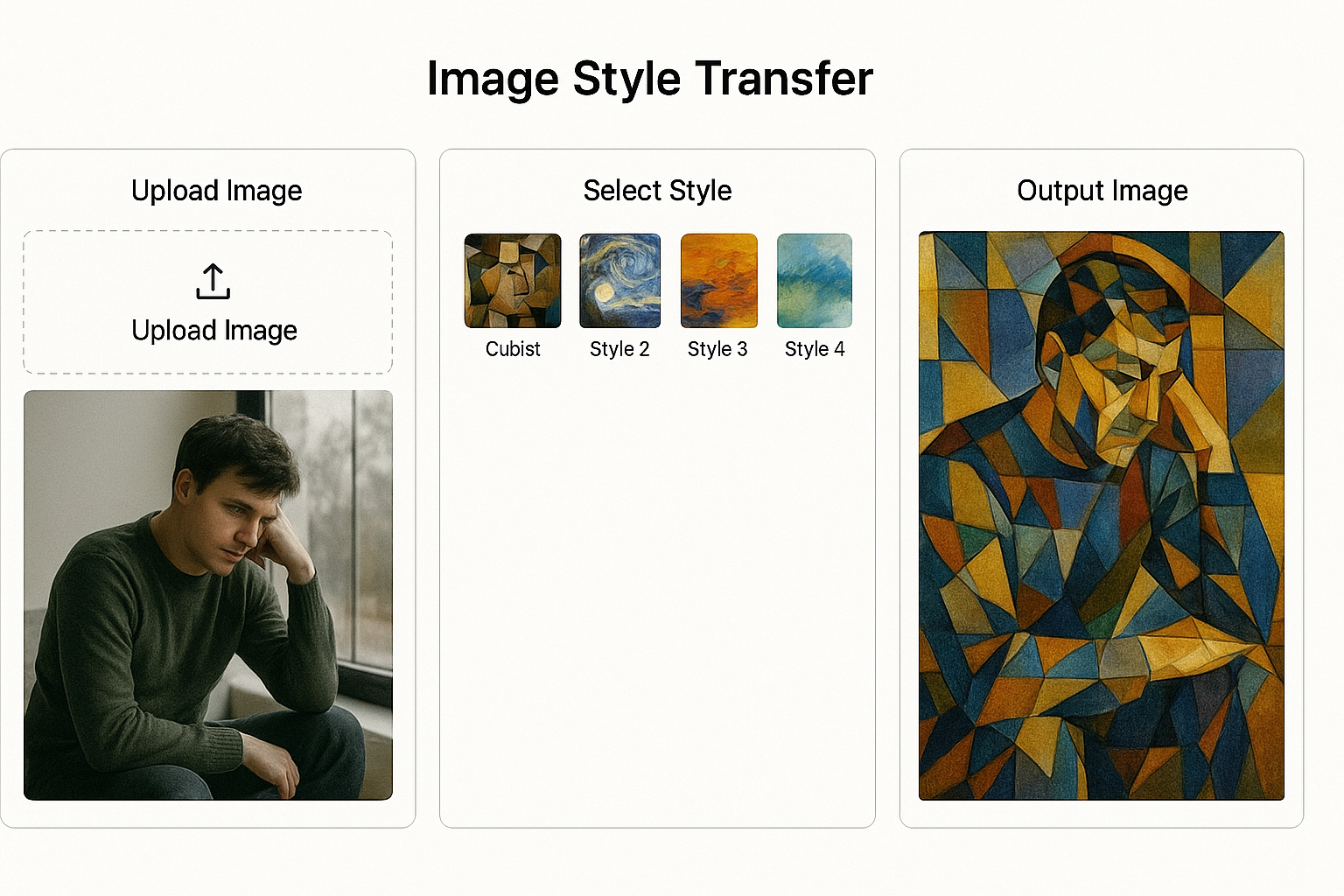1344x896 pixels.
Task: Choose the starry night Style 2 thumbnail
Action: pyautogui.click(x=619, y=281)
